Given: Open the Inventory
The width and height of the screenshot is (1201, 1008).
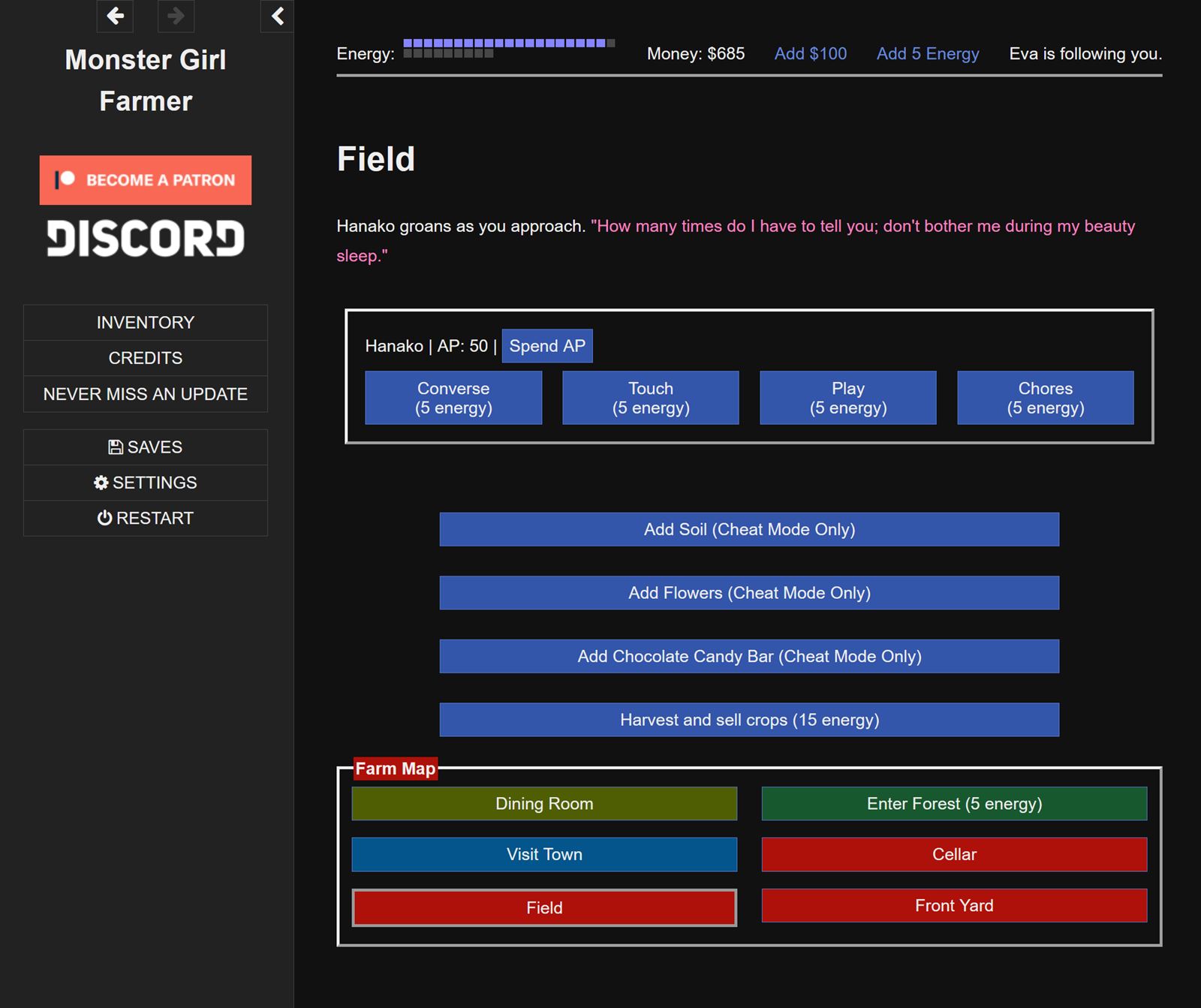Looking at the screenshot, I should click(145, 322).
